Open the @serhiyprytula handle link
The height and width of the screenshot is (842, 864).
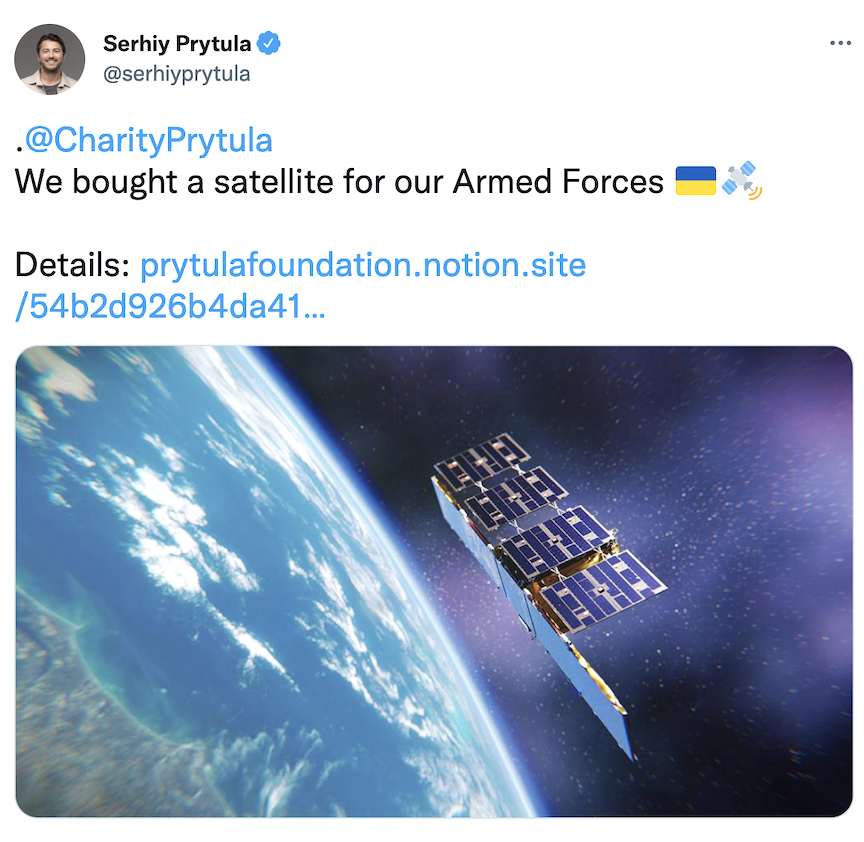pyautogui.click(x=177, y=74)
